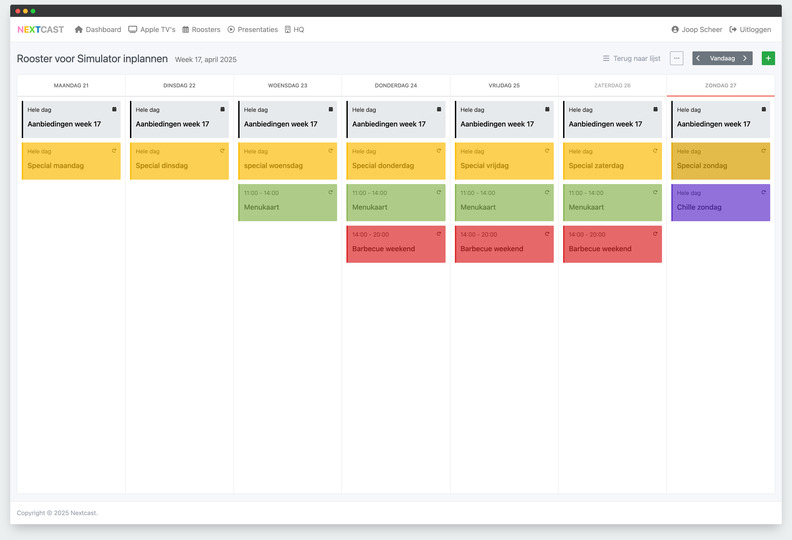Go to previous week with left chevron

(698, 58)
